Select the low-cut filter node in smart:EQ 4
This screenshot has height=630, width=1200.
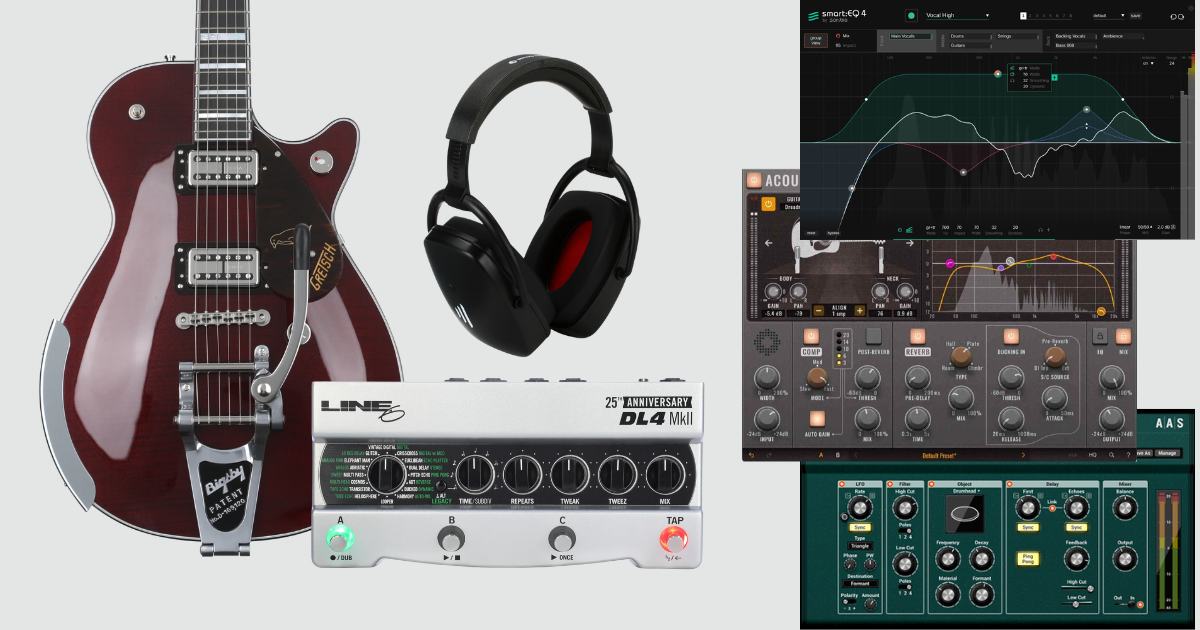pos(852,188)
